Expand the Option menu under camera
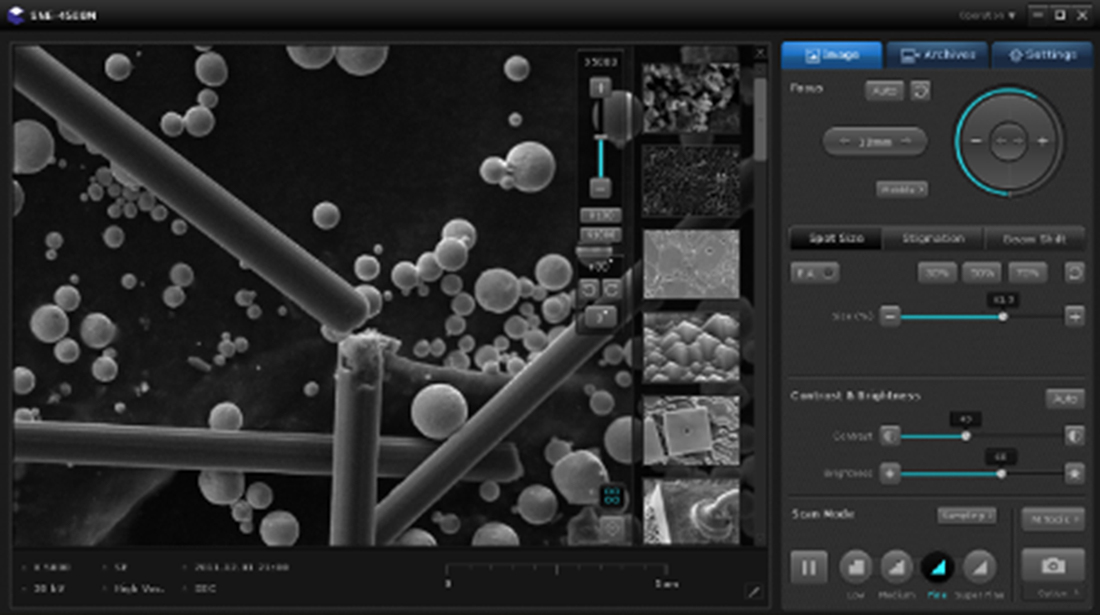The height and width of the screenshot is (615, 1100). click(x=1052, y=592)
